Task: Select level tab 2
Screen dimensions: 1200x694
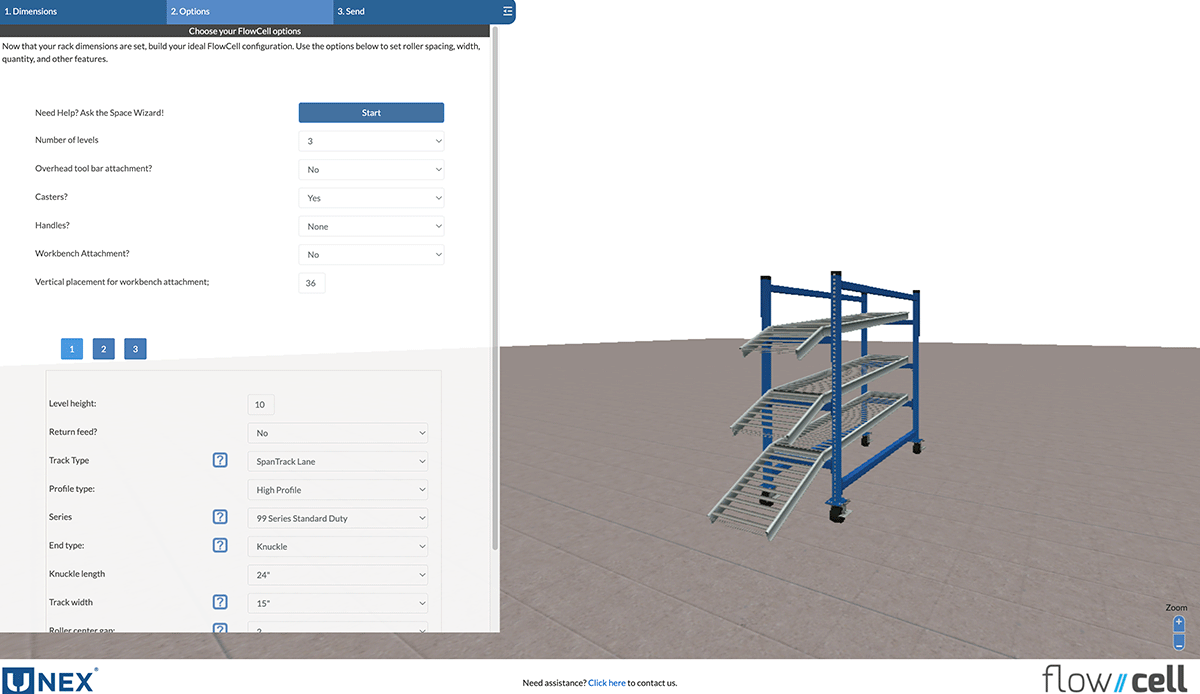Action: coord(103,348)
